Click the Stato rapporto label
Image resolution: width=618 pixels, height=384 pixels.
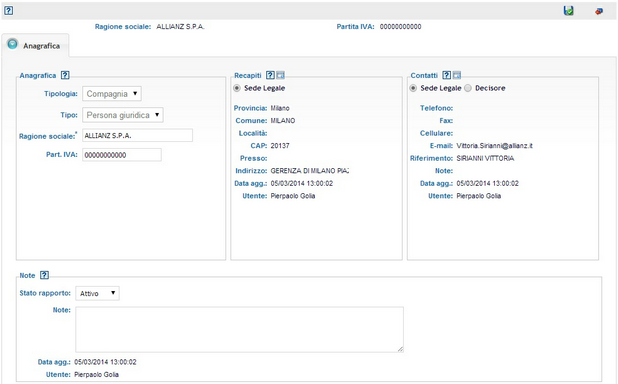(45, 293)
